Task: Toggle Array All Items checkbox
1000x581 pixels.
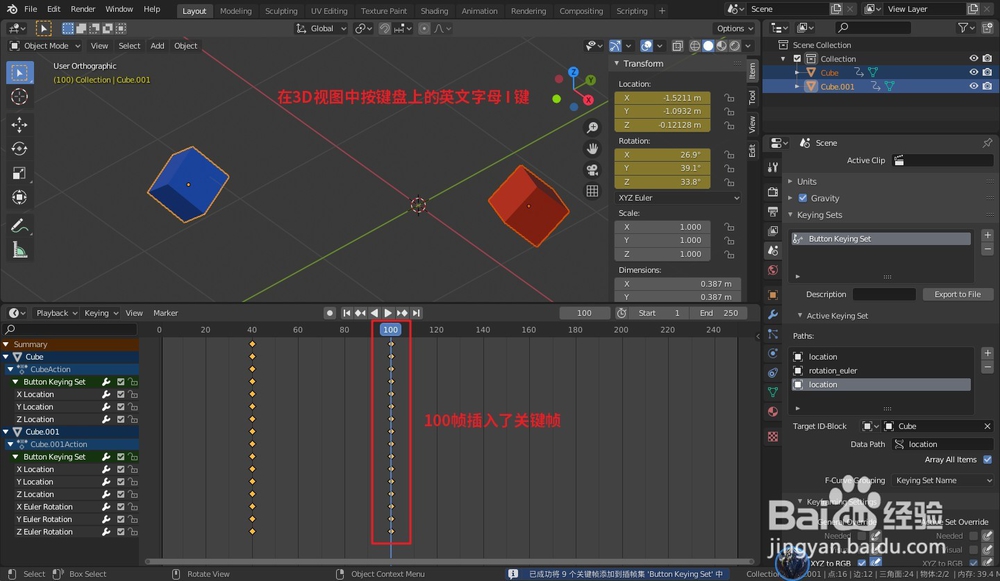Action: [x=987, y=459]
